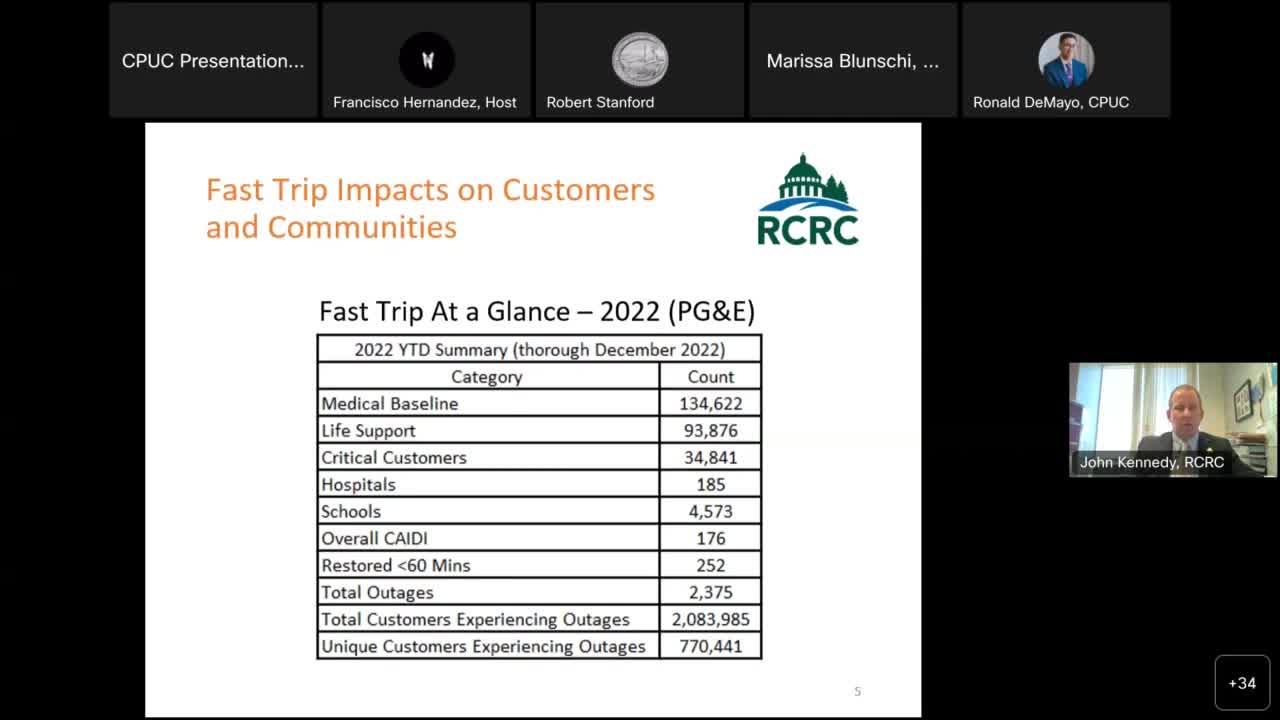Click the 'Restored <60 Mins' row label
The height and width of the screenshot is (720, 1280).
coord(396,566)
